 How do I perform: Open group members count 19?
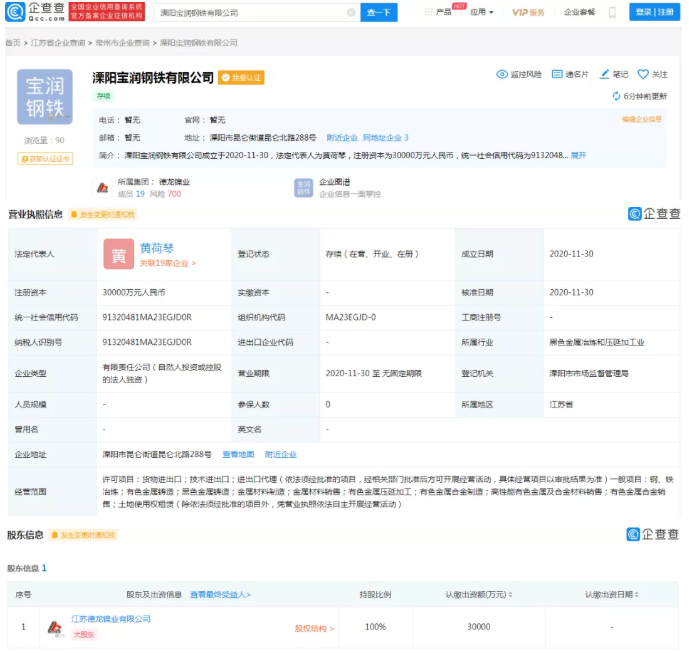pyautogui.click(x=140, y=194)
